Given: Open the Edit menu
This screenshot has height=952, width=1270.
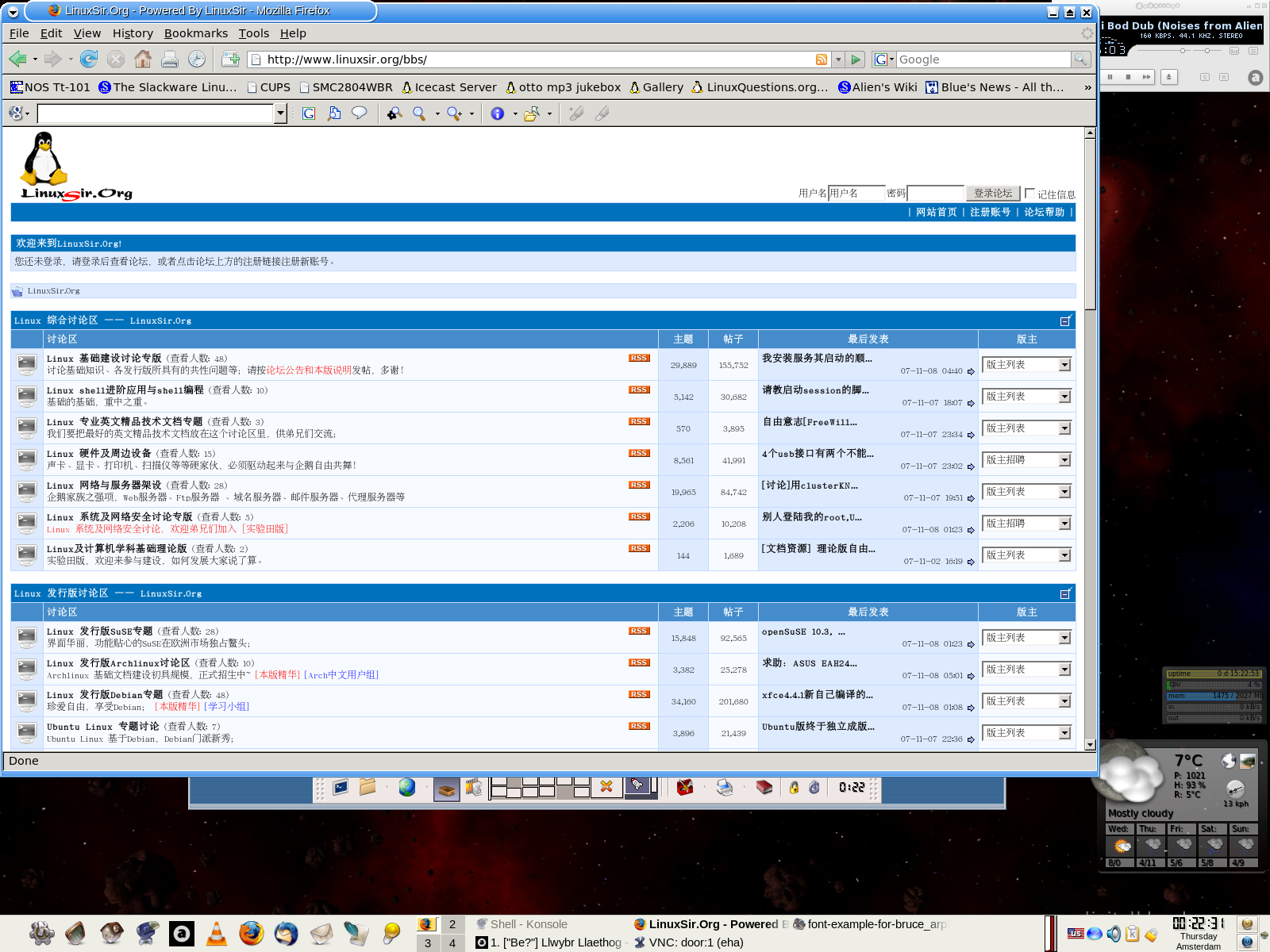Looking at the screenshot, I should click(x=51, y=33).
